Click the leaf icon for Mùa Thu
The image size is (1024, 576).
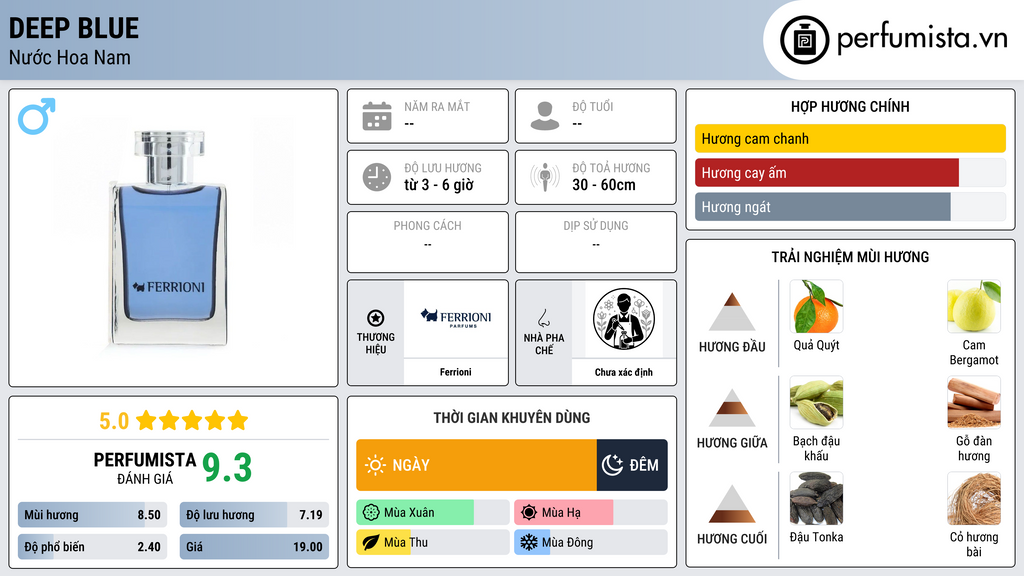pos(371,542)
